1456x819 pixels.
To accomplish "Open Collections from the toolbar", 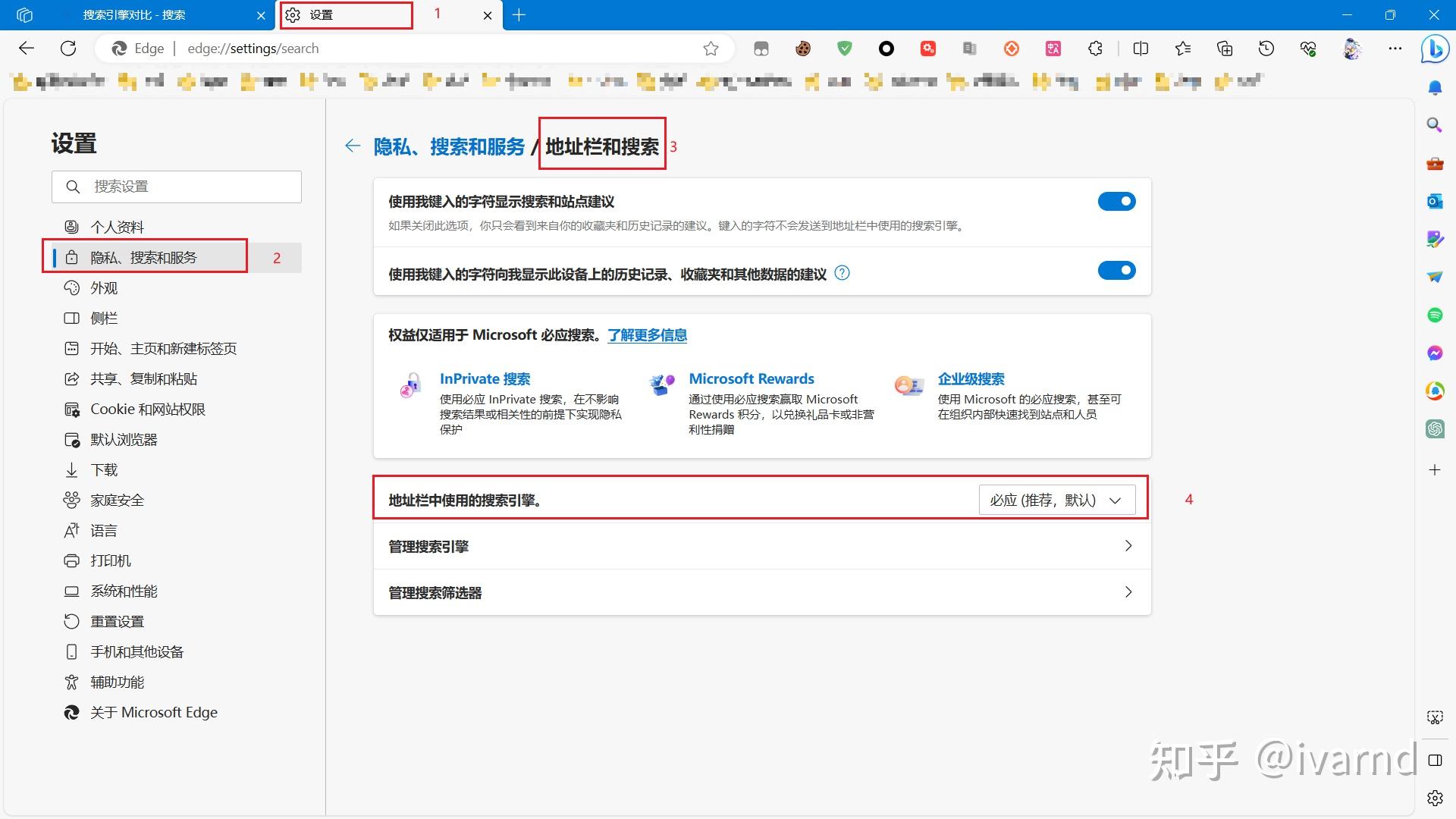I will click(x=1224, y=48).
